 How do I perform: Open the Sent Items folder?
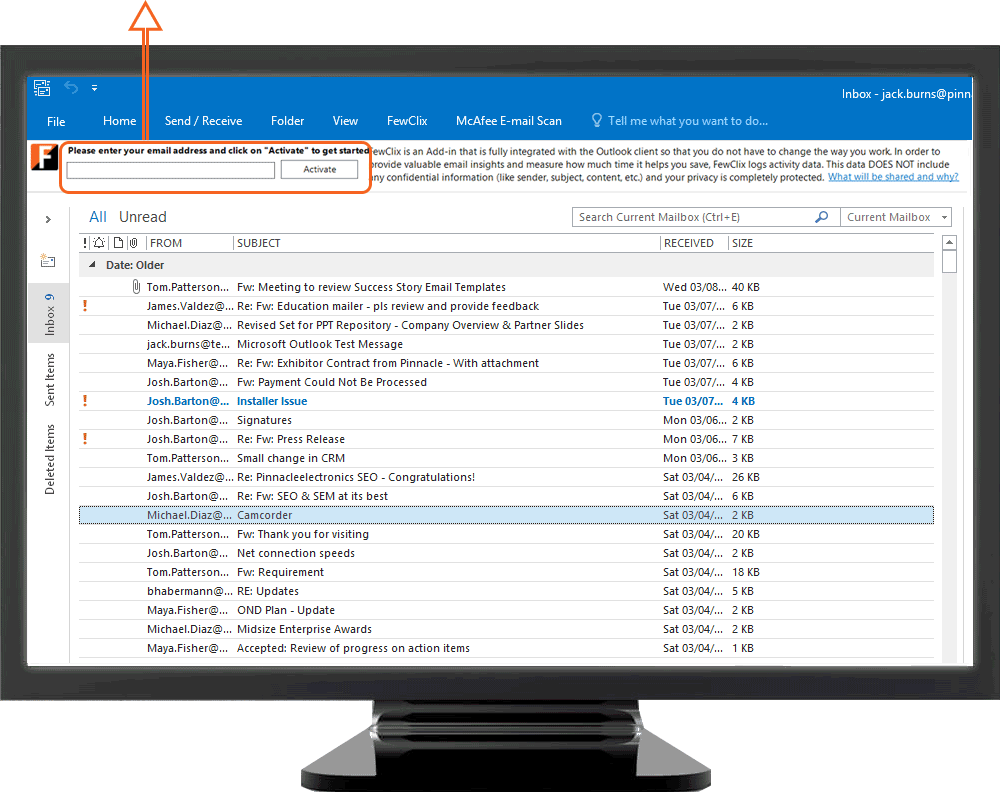tap(49, 380)
